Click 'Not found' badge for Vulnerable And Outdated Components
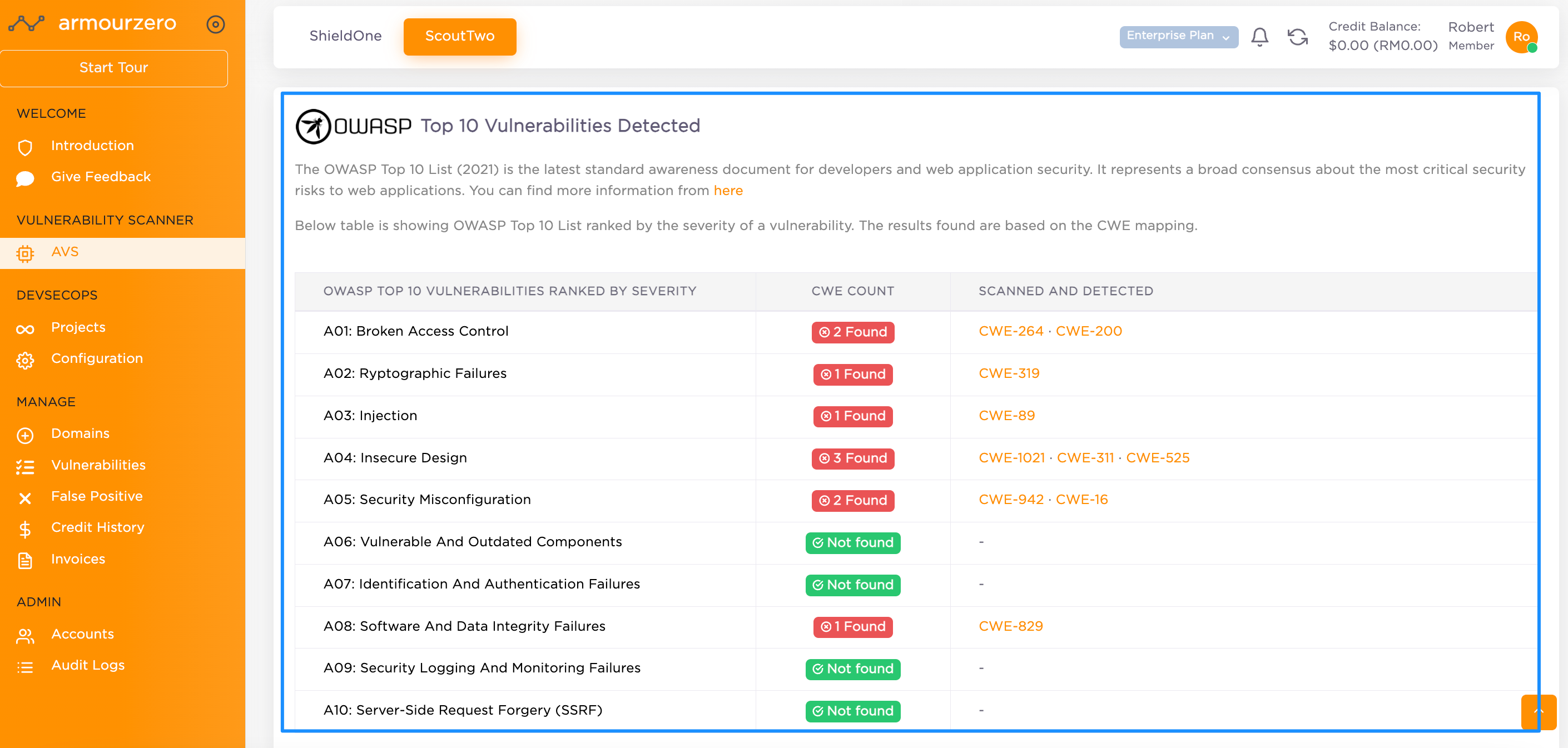This screenshot has width=1568, height=748. pos(852,542)
